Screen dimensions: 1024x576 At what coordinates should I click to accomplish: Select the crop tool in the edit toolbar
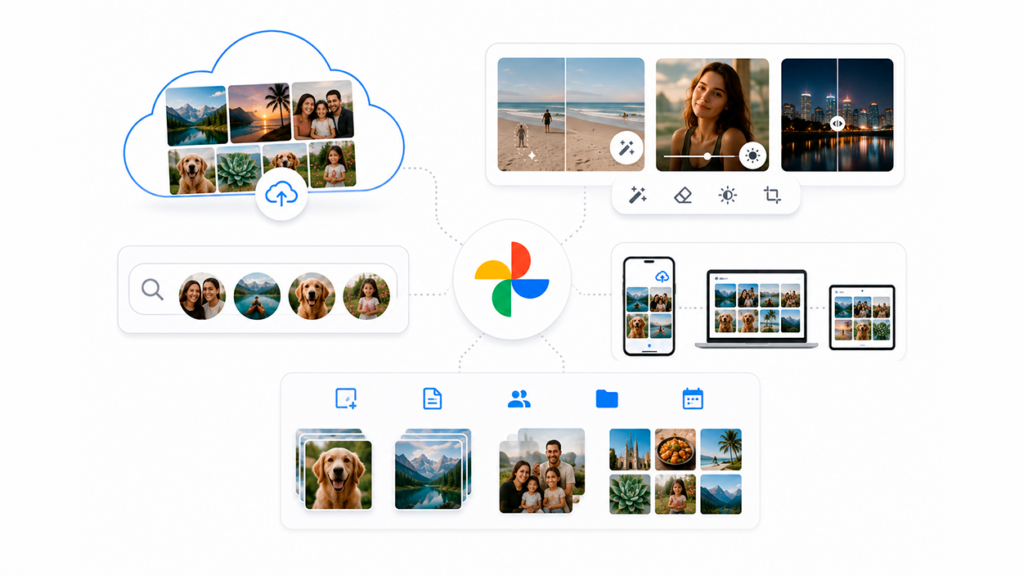coord(772,195)
